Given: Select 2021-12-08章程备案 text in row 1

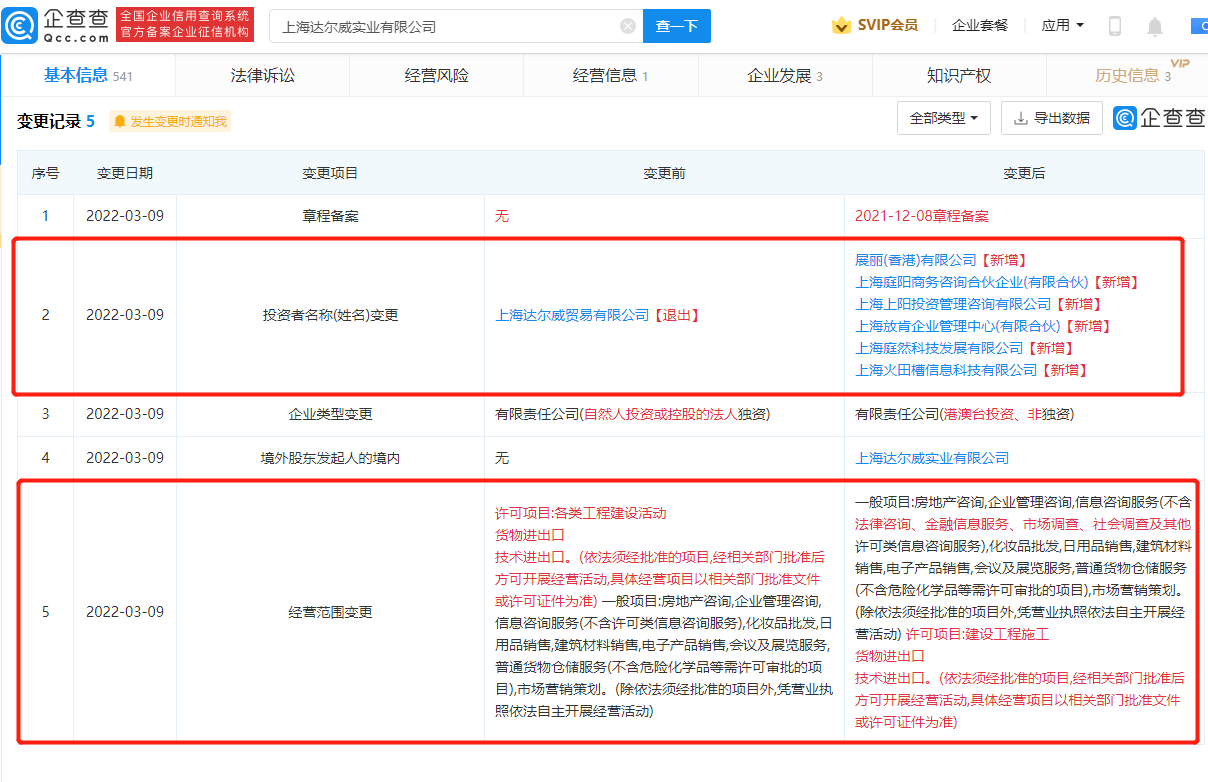Looking at the screenshot, I should point(921,215).
